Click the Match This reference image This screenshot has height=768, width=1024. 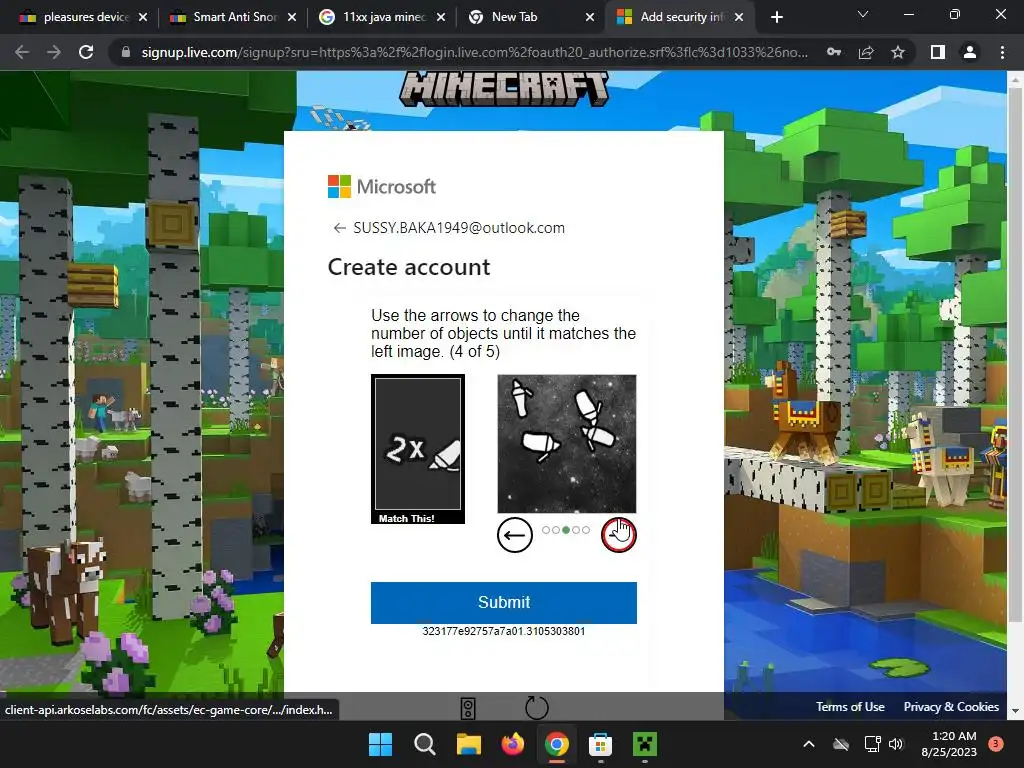click(418, 449)
